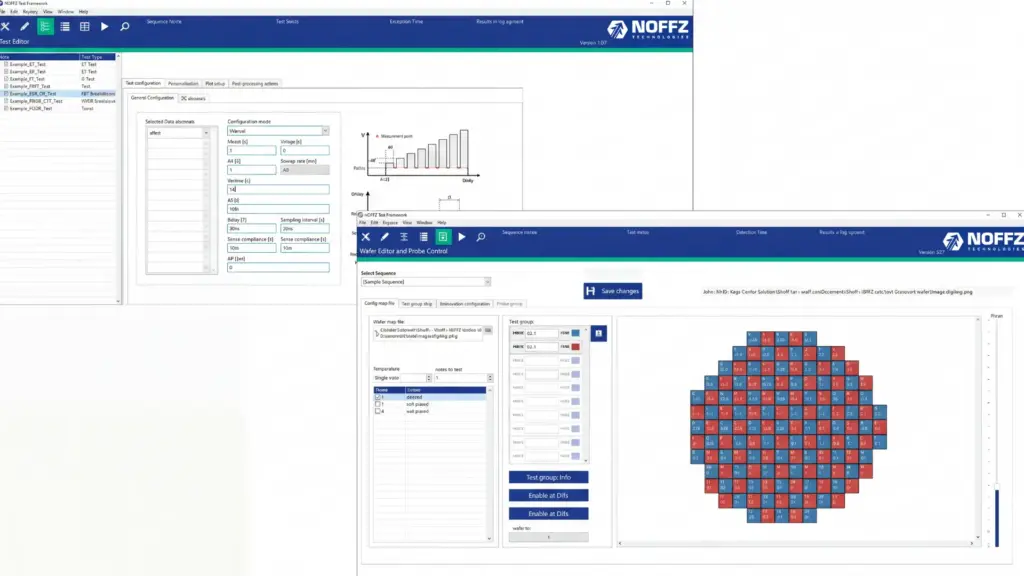Click the 'notes to test' spinner arrows
Image resolution: width=1024 pixels, height=576 pixels.
click(x=490, y=378)
